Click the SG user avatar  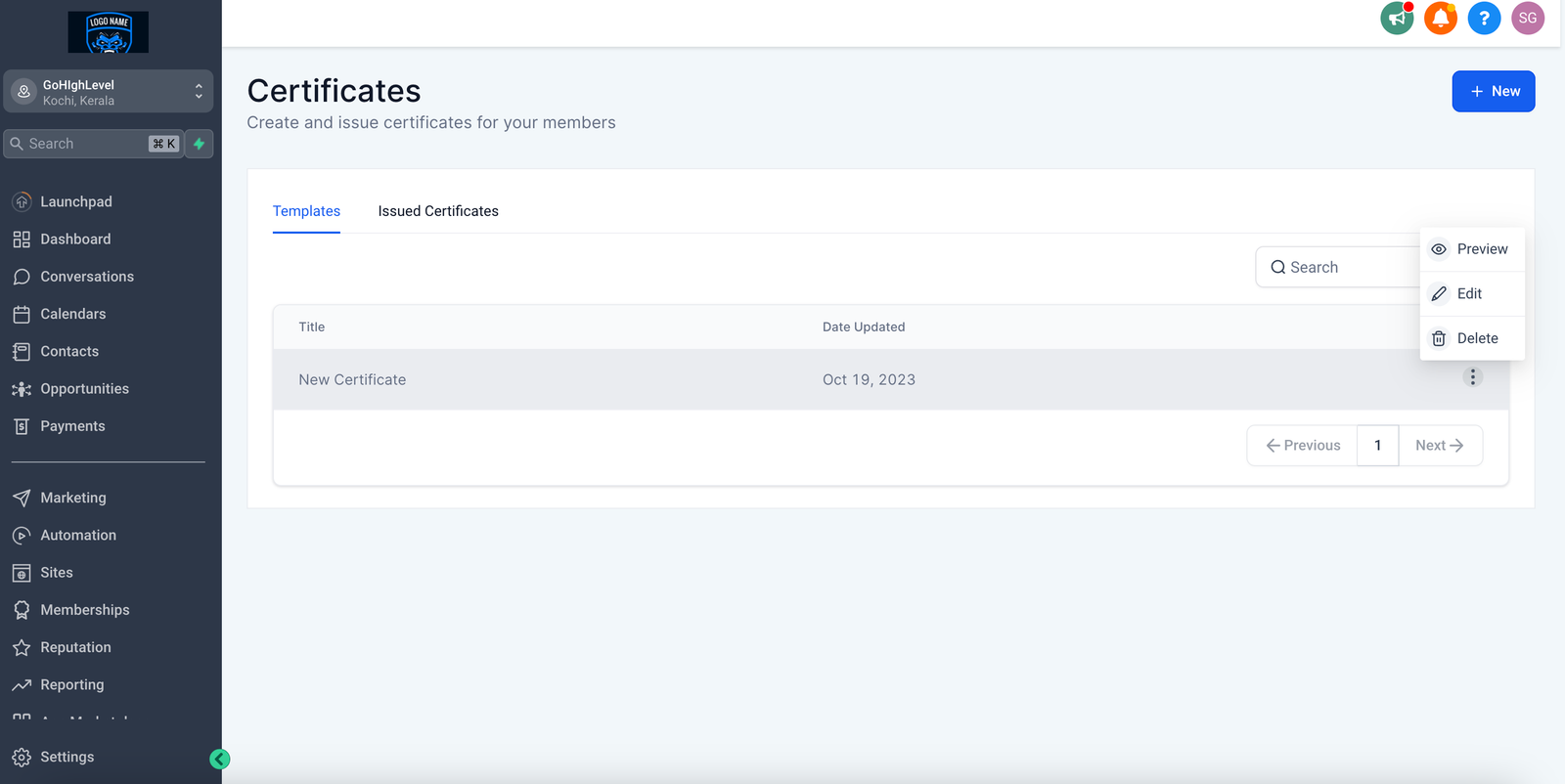[1527, 18]
